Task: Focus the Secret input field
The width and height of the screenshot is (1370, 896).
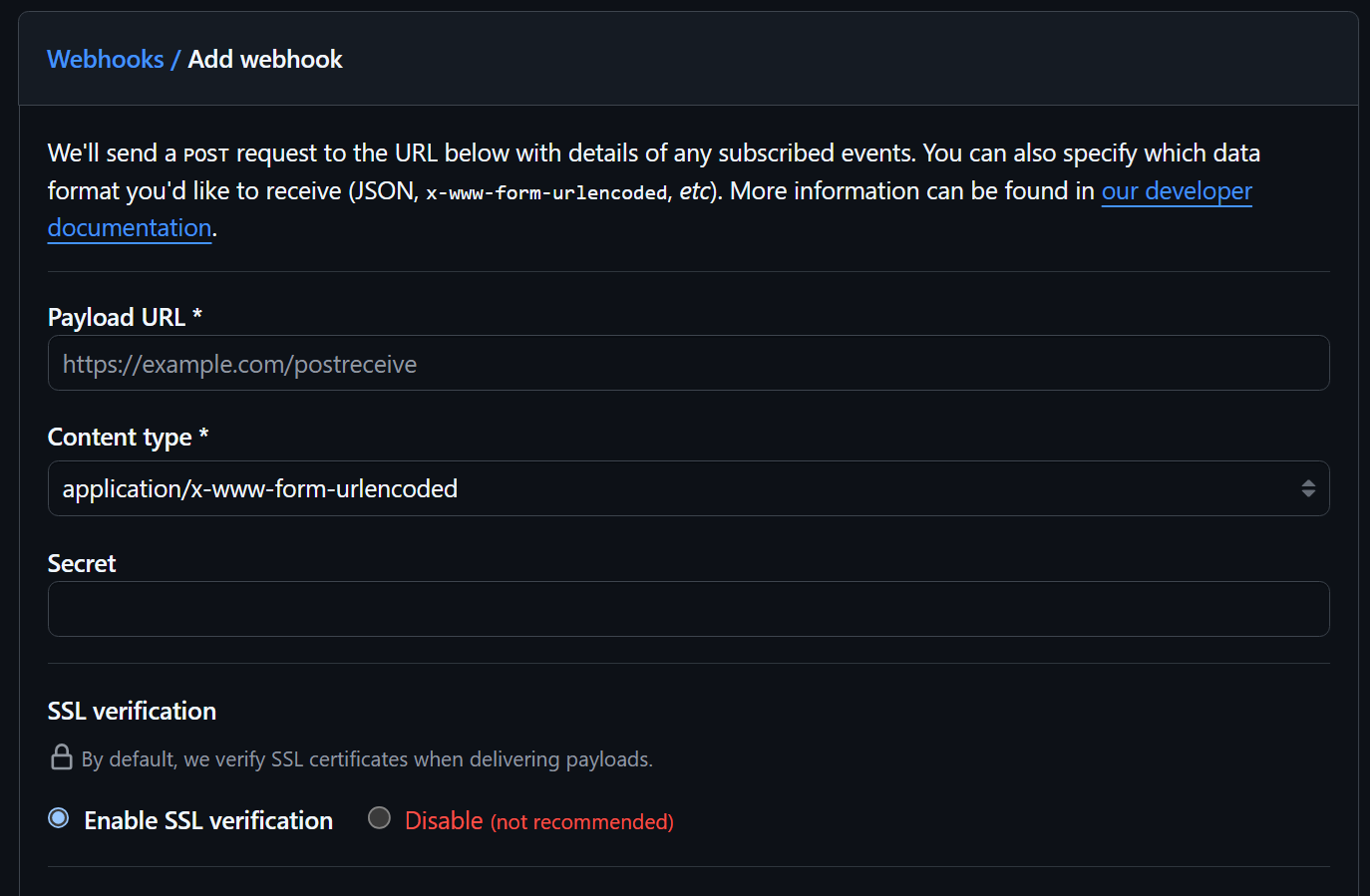Action: (688, 609)
